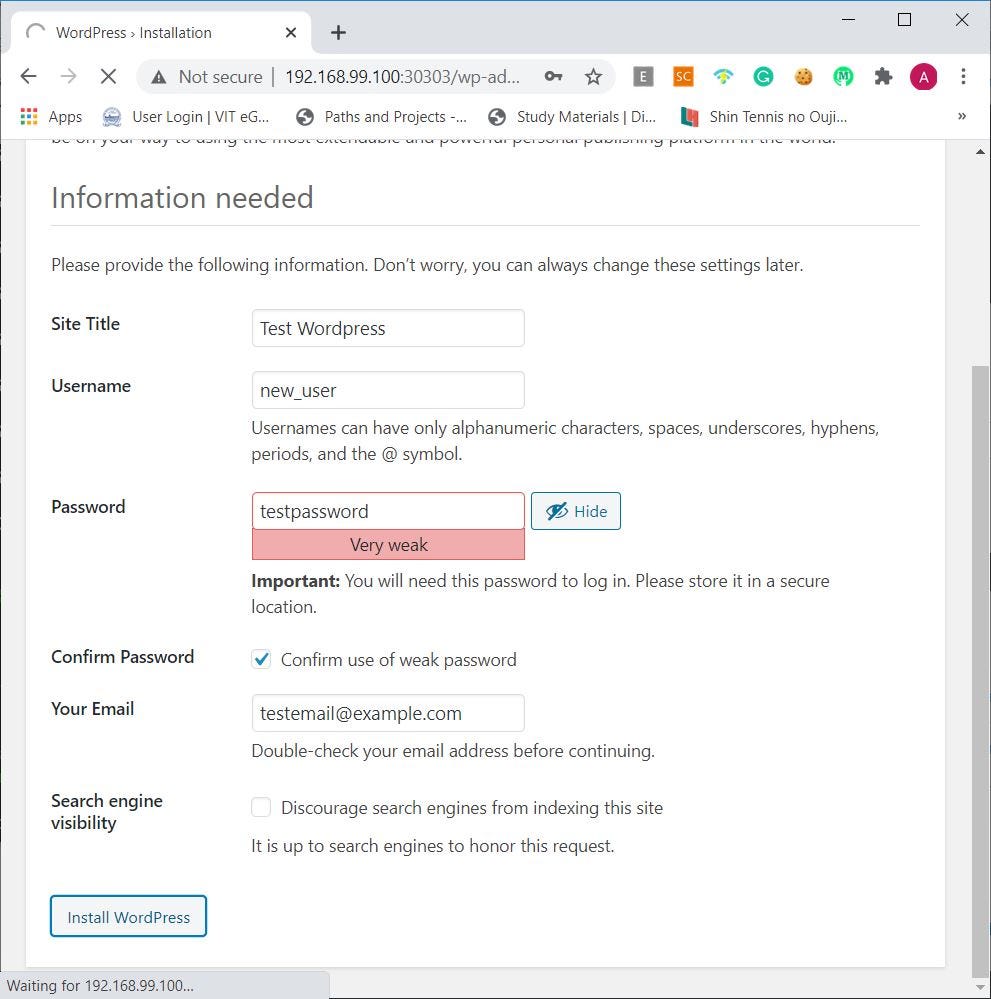Open the gray E extension
991x999 pixels.
coord(643,77)
